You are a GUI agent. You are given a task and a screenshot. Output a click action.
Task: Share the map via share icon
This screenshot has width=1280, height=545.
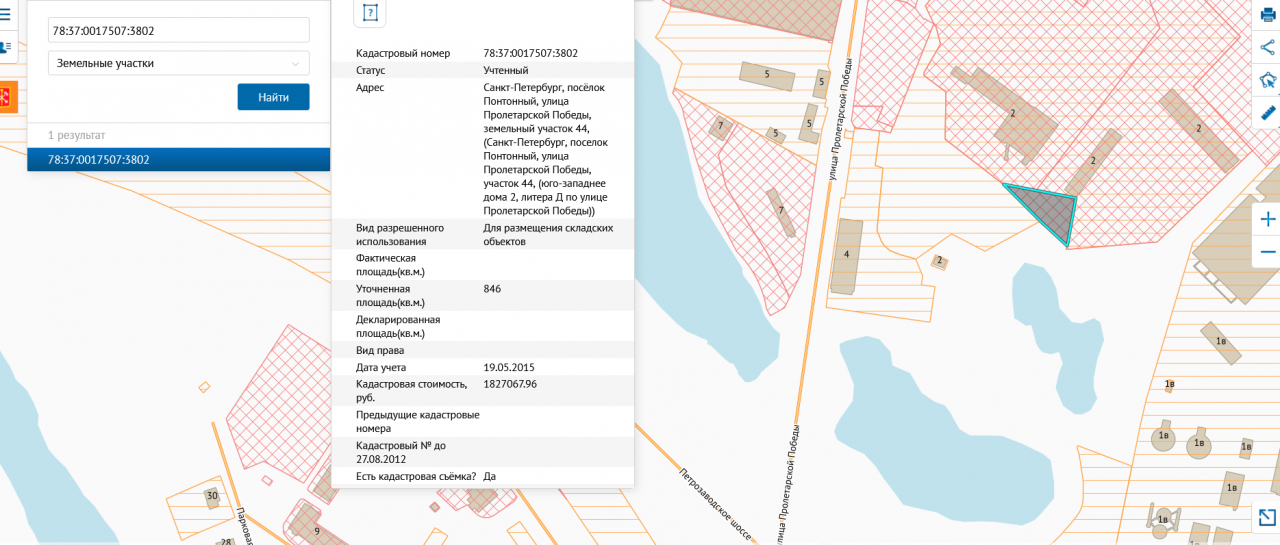[1268, 46]
